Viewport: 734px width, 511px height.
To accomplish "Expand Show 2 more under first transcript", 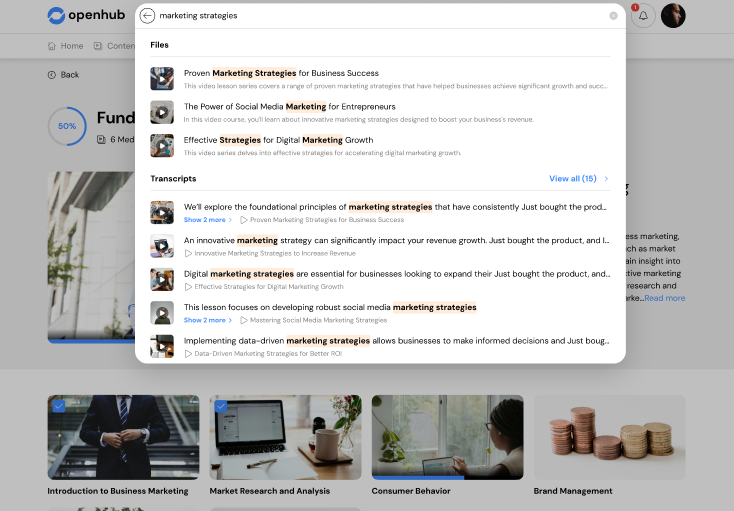I will click(207, 220).
